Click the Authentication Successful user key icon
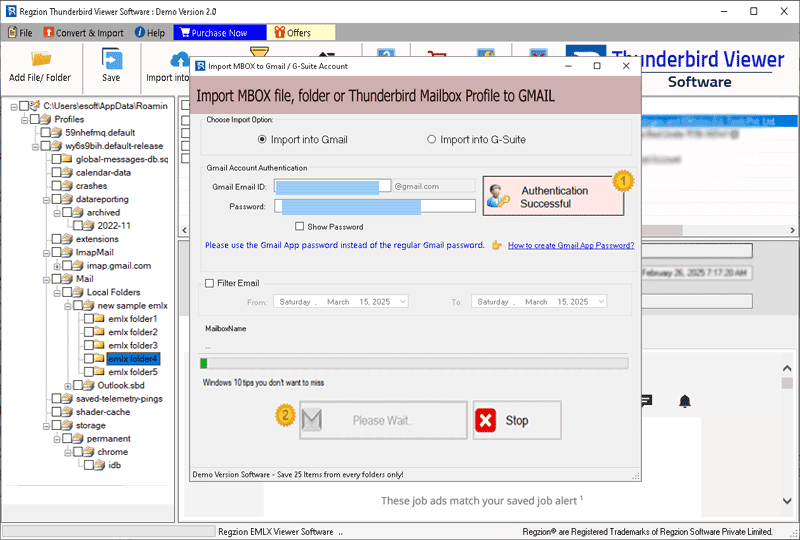This screenshot has width=800, height=540. 498,196
